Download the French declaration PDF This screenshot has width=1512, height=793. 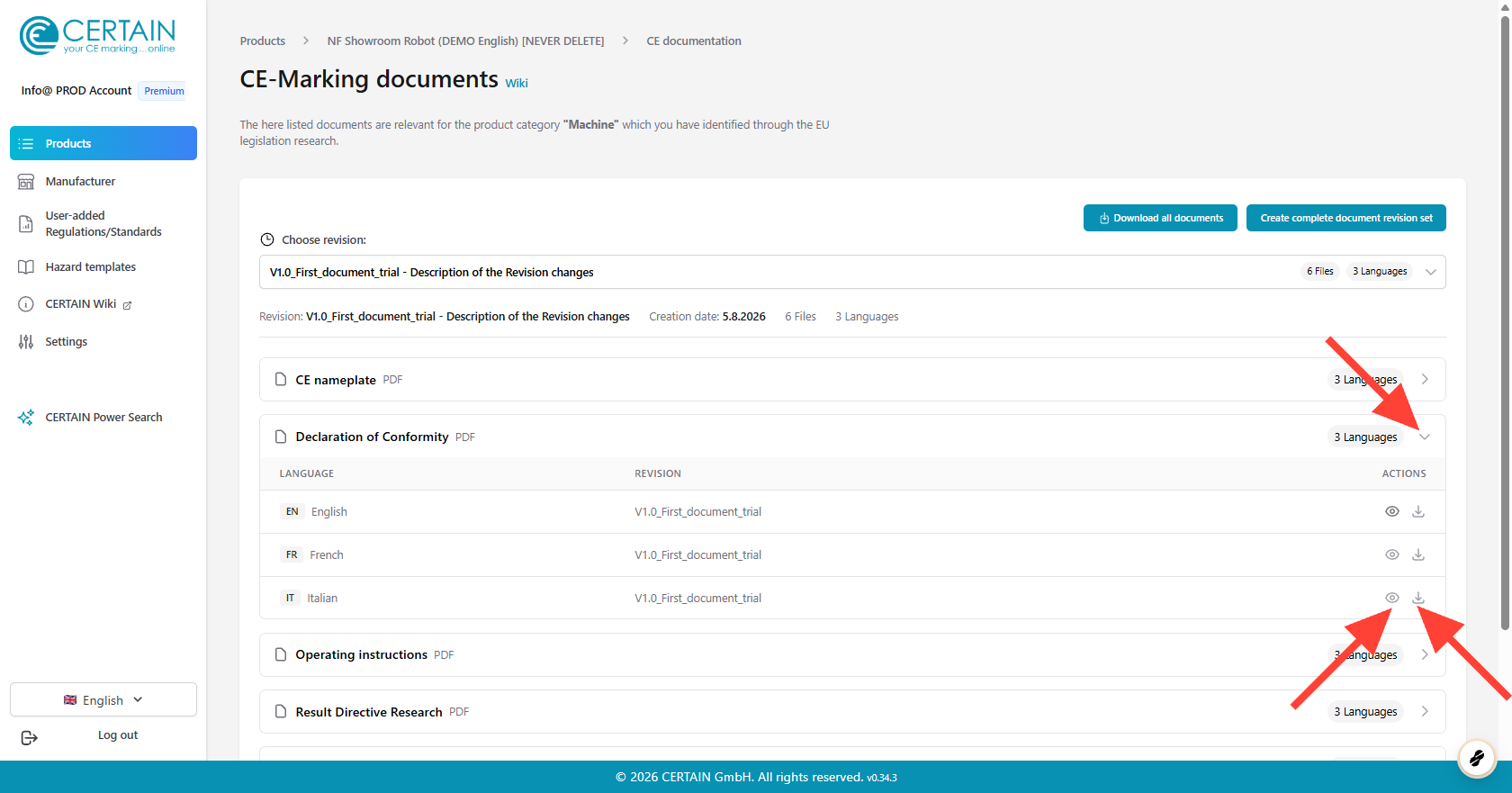(1418, 554)
